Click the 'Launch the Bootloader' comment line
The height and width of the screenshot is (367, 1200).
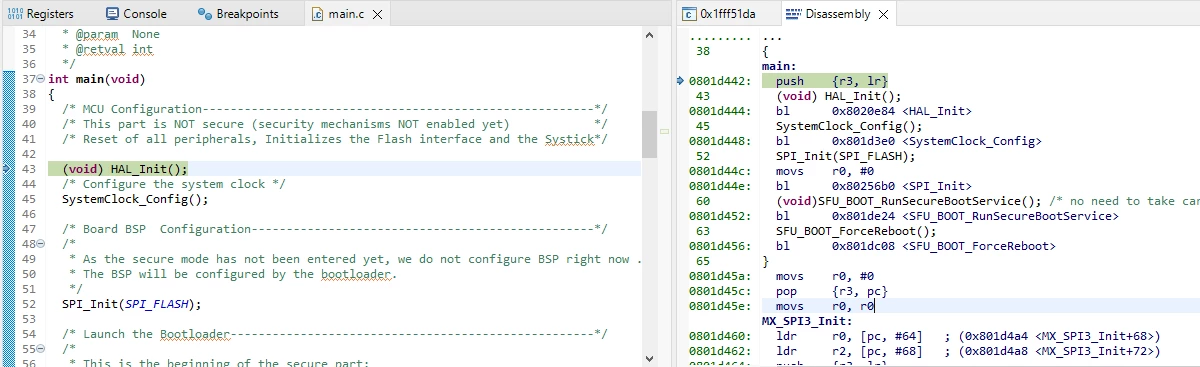[x=335, y=334]
